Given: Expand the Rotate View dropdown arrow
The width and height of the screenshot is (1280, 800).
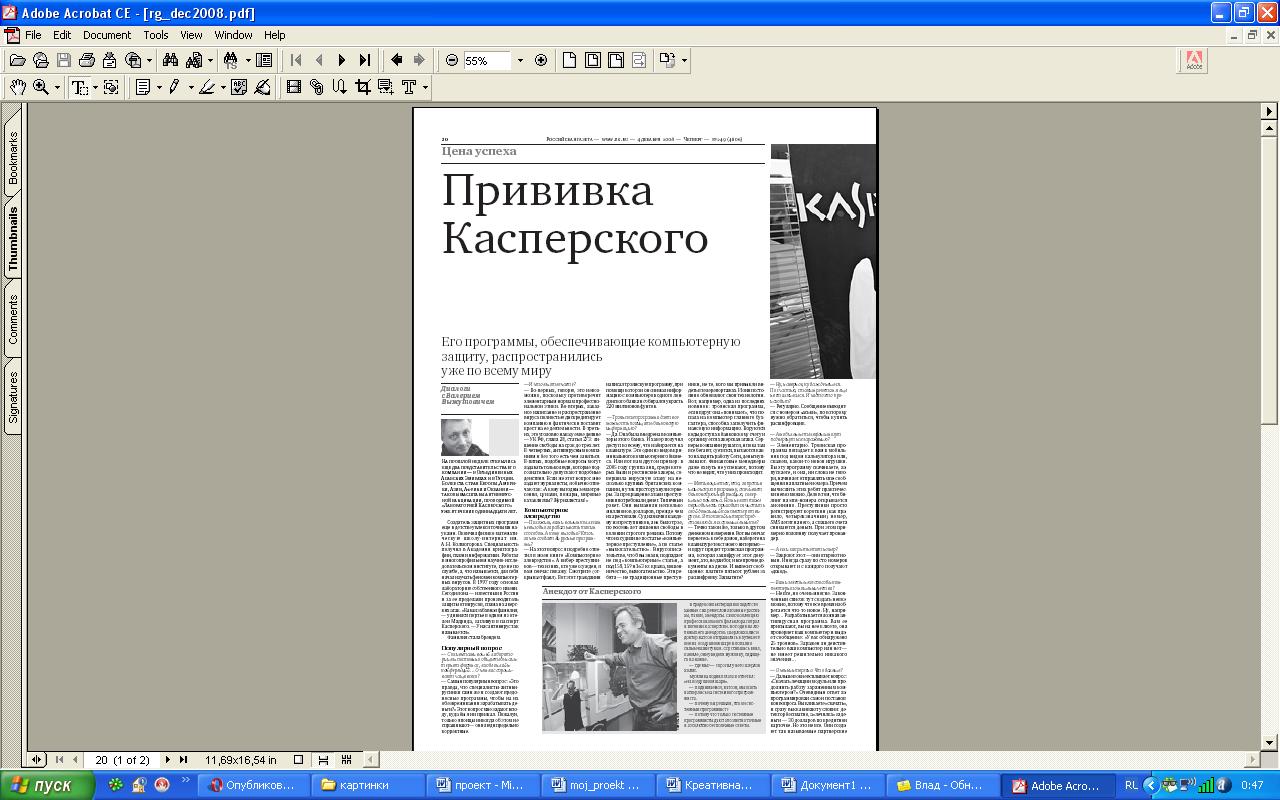Looking at the screenshot, I should (684, 60).
